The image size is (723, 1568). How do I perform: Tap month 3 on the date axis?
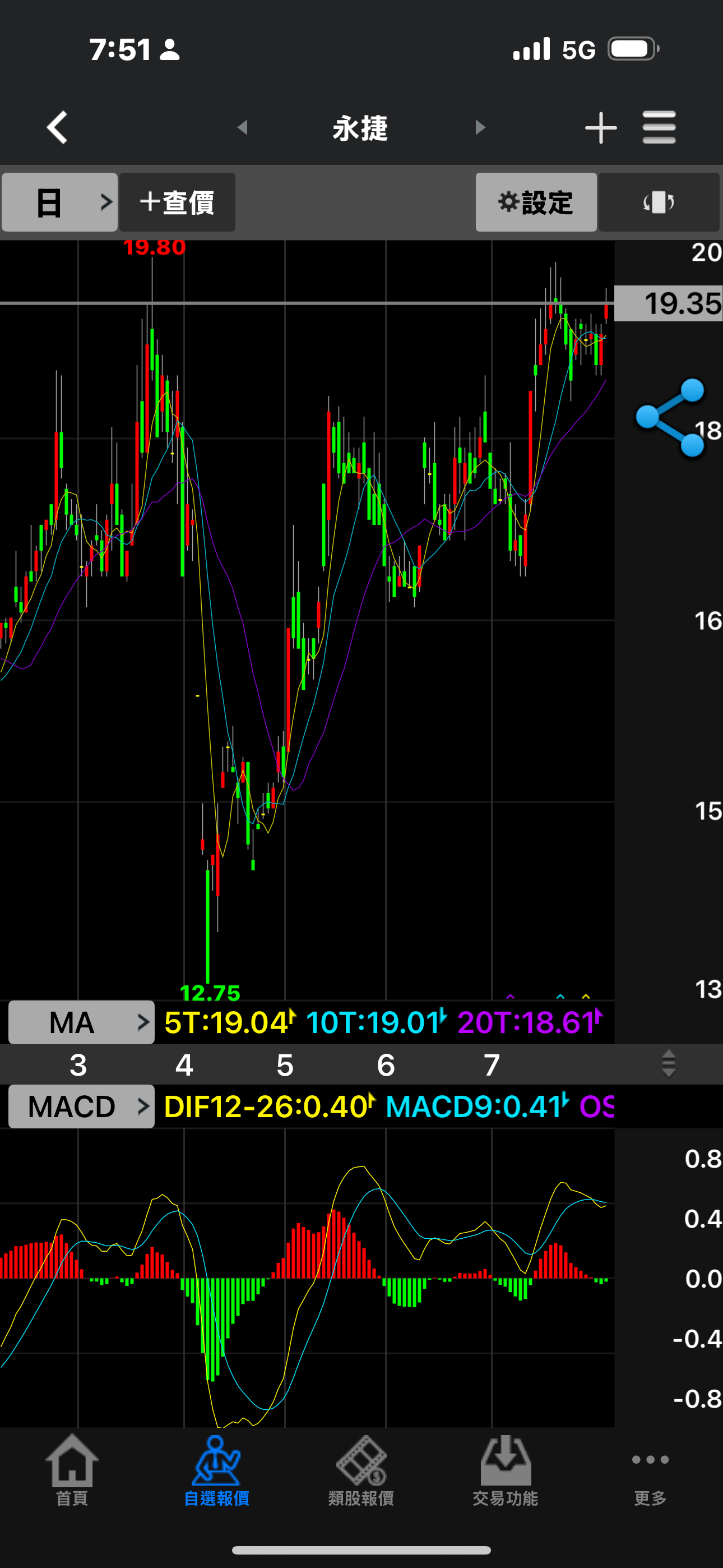point(78,1065)
